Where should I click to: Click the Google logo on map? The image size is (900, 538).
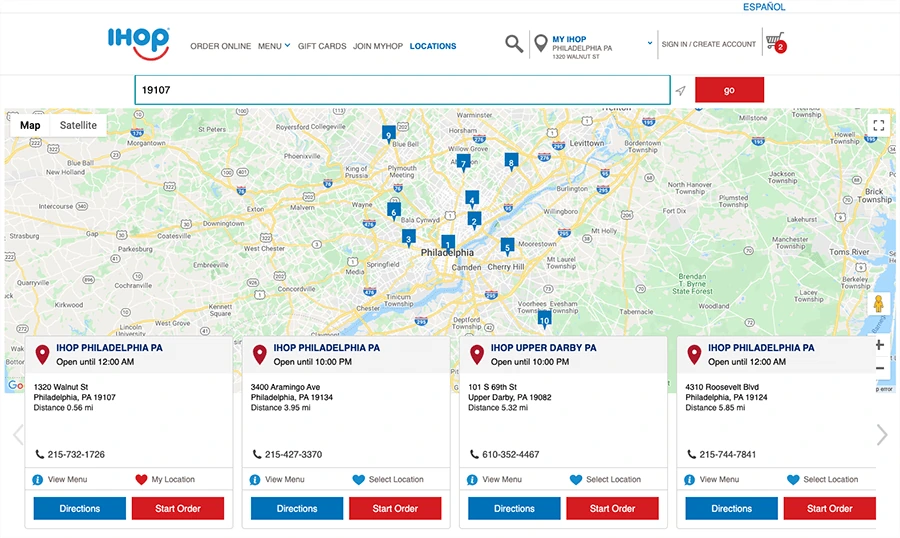[x=15, y=385]
